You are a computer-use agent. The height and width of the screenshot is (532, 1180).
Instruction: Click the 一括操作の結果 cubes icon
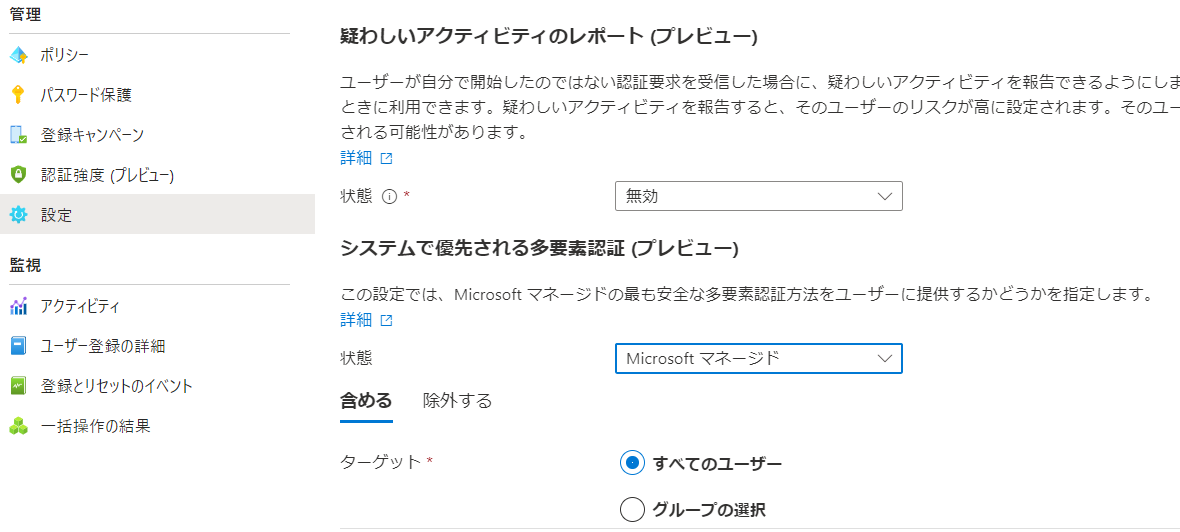click(18, 426)
